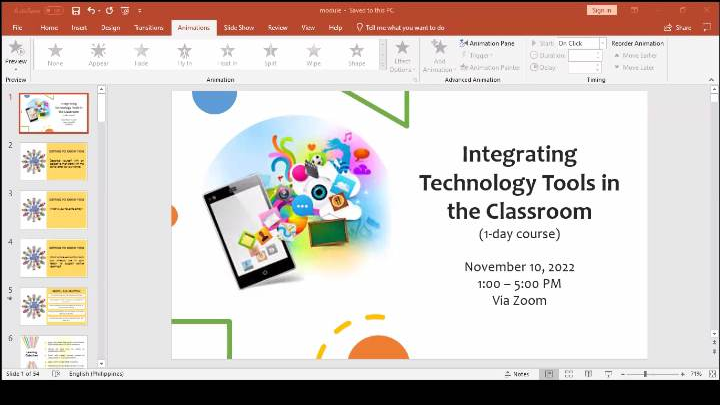Switch to the Slide Show tab

[238, 28]
